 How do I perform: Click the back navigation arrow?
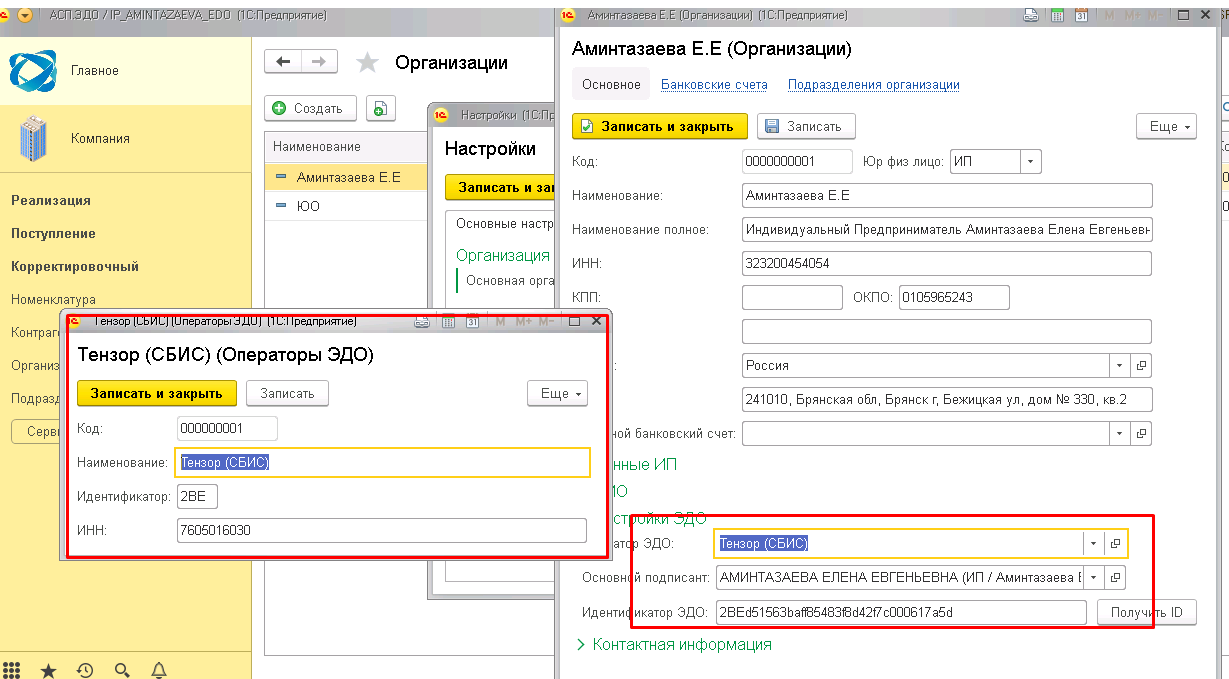[283, 62]
